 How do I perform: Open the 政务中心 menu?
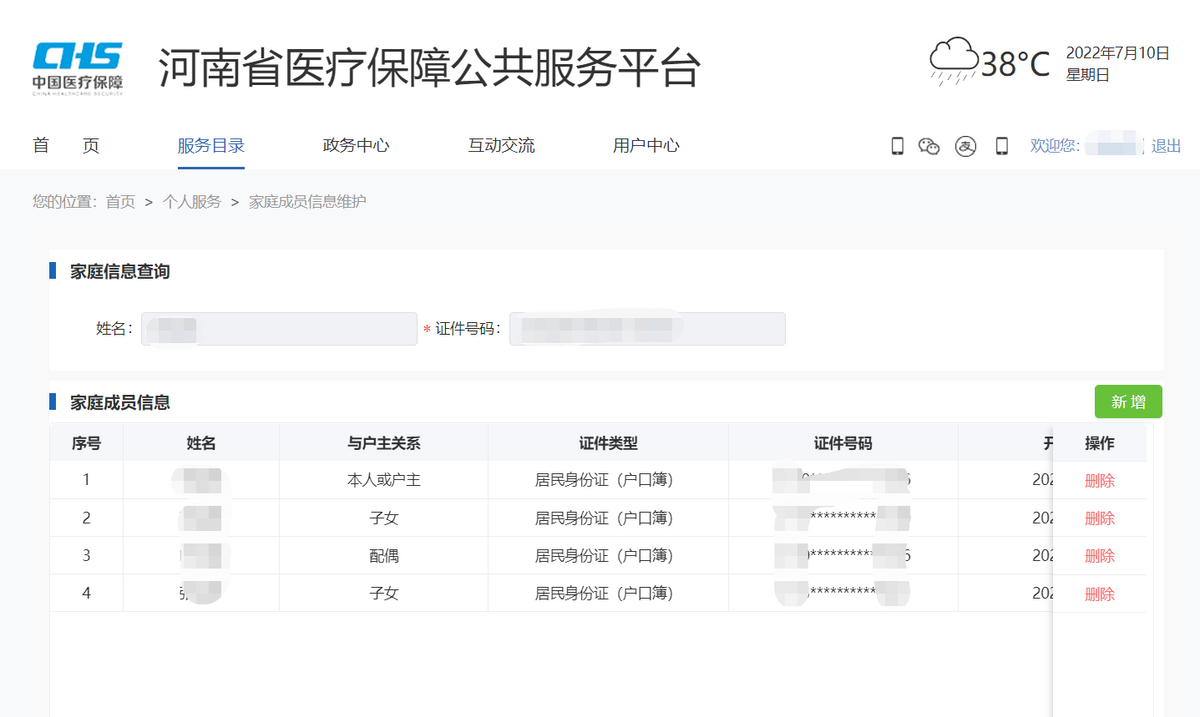[355, 145]
